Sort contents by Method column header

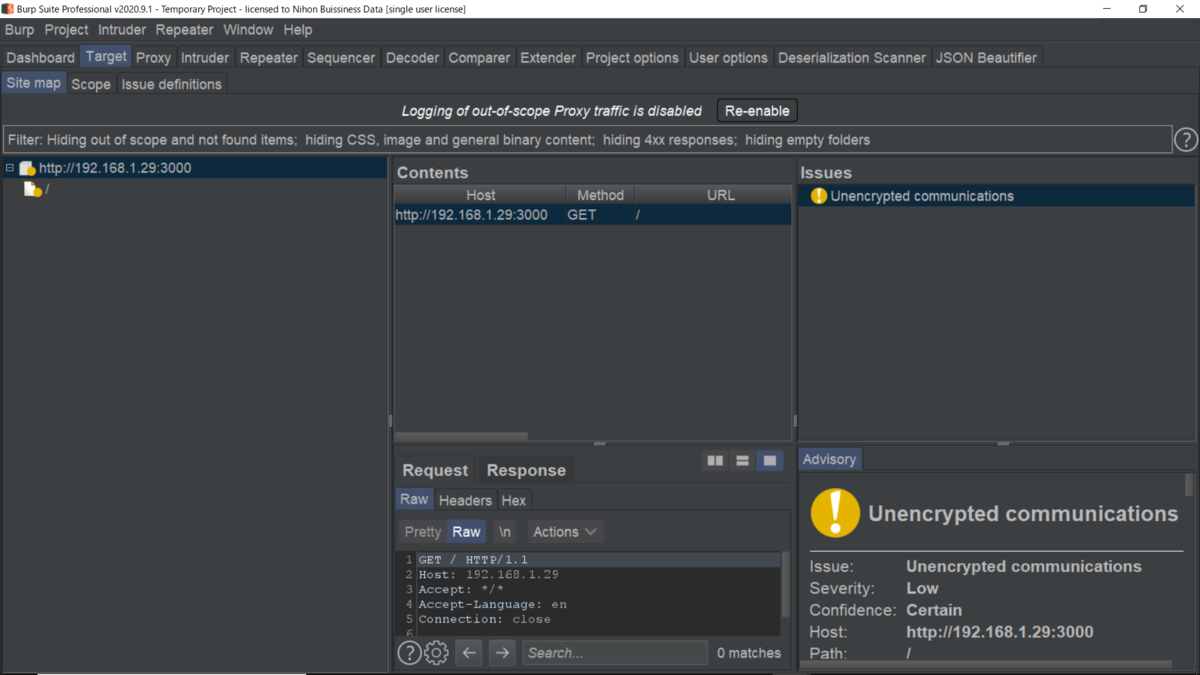pyautogui.click(x=600, y=195)
